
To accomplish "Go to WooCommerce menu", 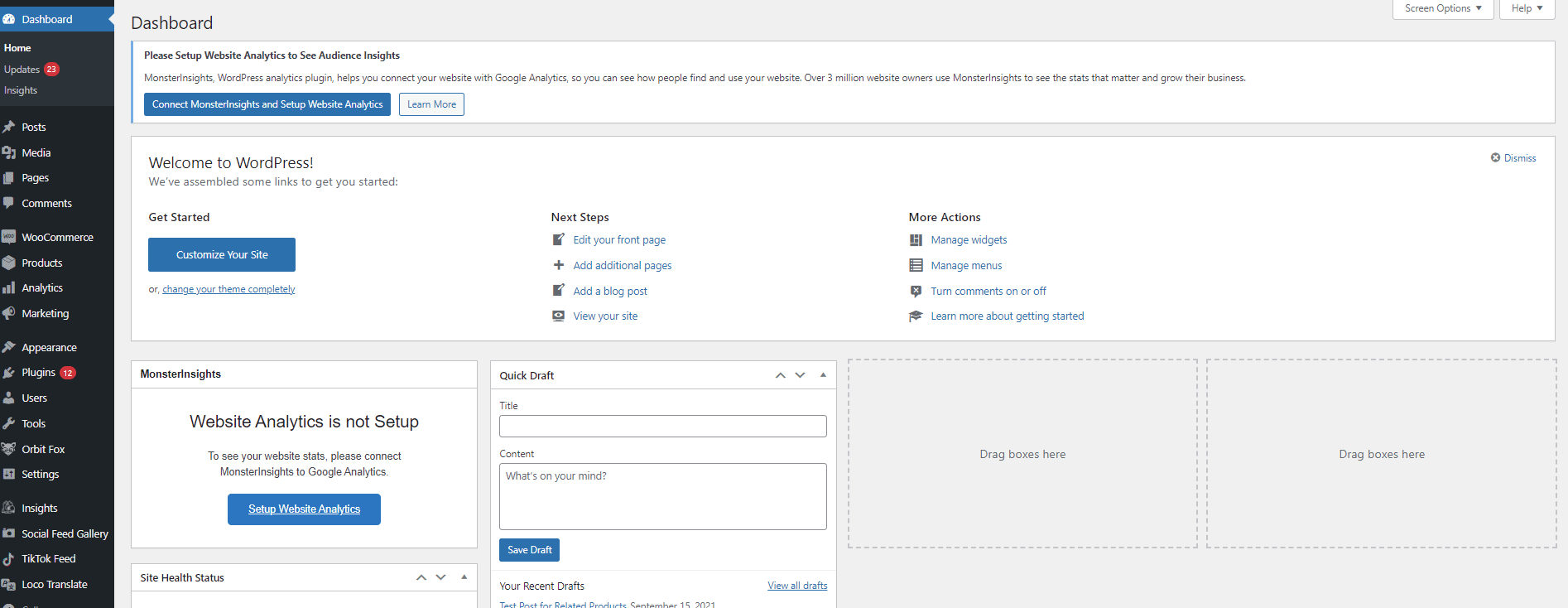I will coord(57,237).
